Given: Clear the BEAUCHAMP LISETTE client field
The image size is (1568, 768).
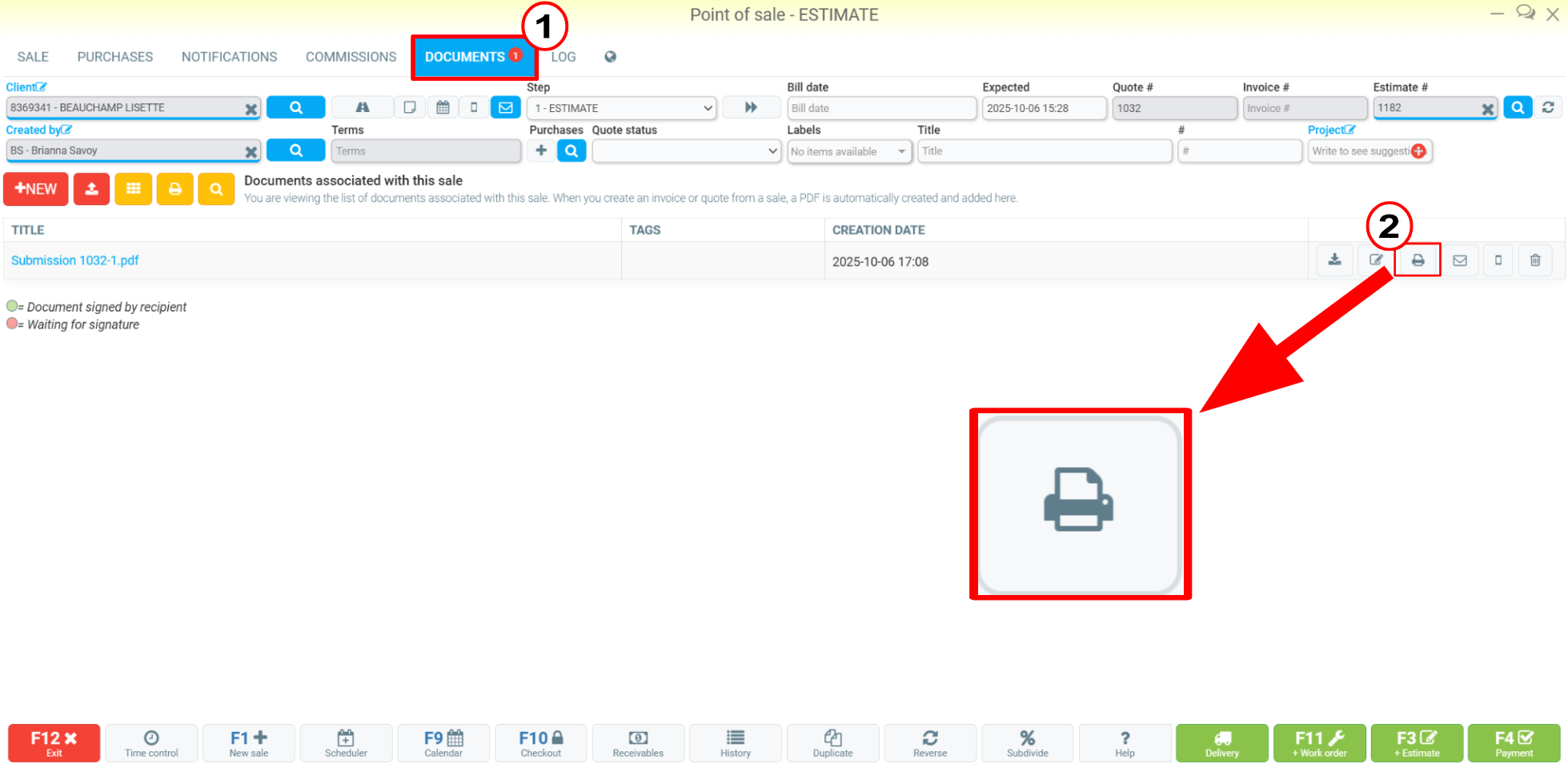Looking at the screenshot, I should click(251, 109).
